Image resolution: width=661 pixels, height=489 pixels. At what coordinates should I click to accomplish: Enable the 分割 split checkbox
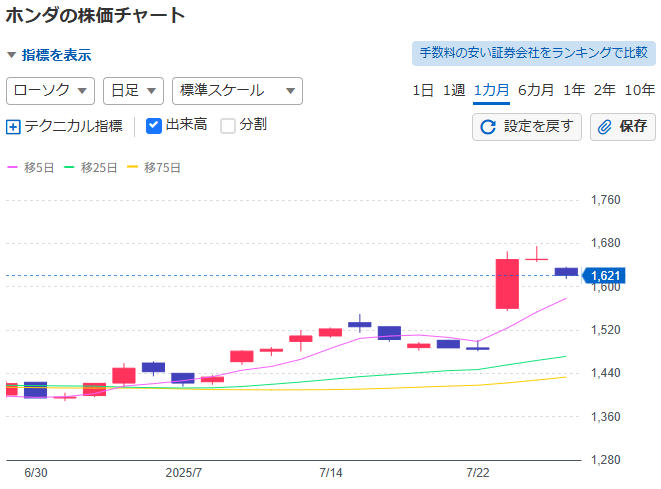[x=228, y=126]
